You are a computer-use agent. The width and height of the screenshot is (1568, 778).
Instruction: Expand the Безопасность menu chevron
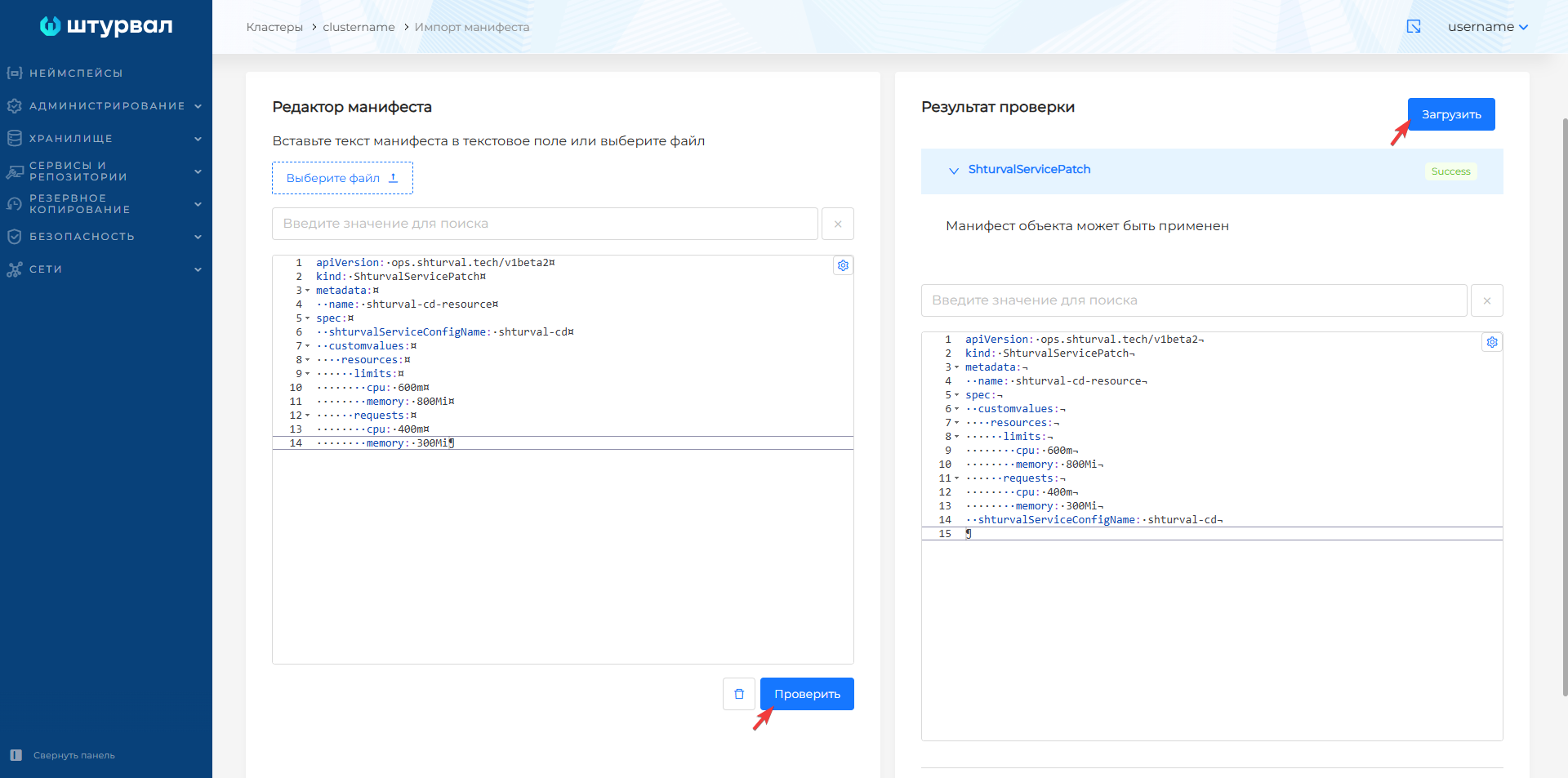198,236
